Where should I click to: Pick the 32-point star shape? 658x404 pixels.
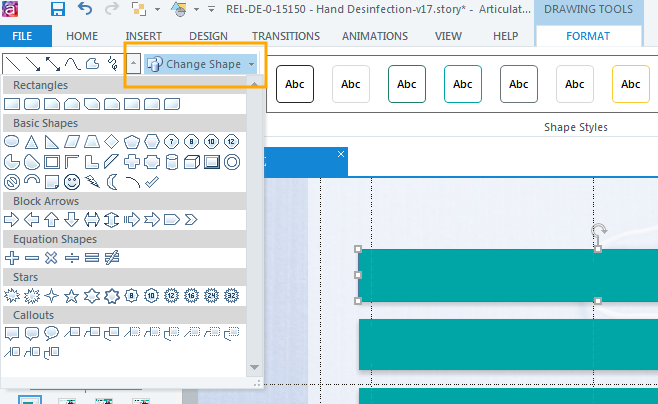(232, 296)
